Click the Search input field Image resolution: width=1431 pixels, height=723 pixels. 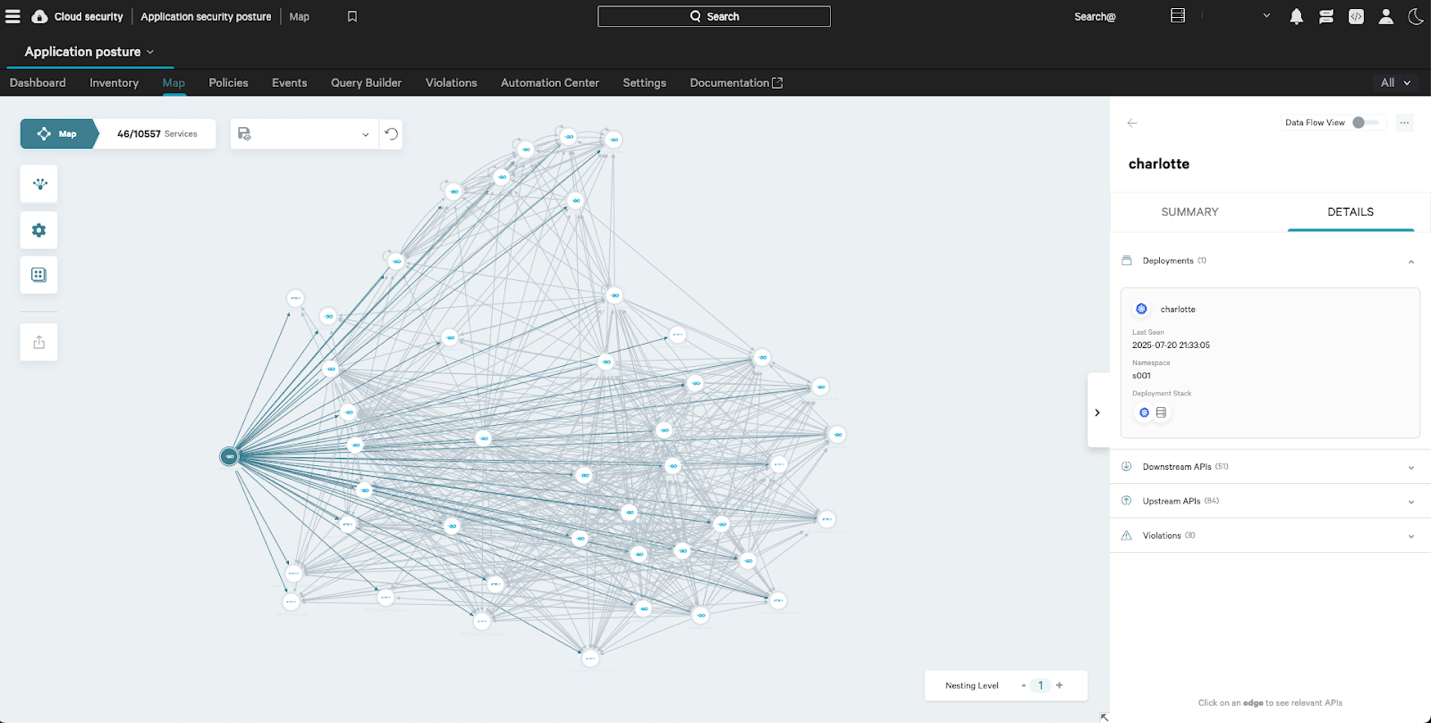[714, 17]
